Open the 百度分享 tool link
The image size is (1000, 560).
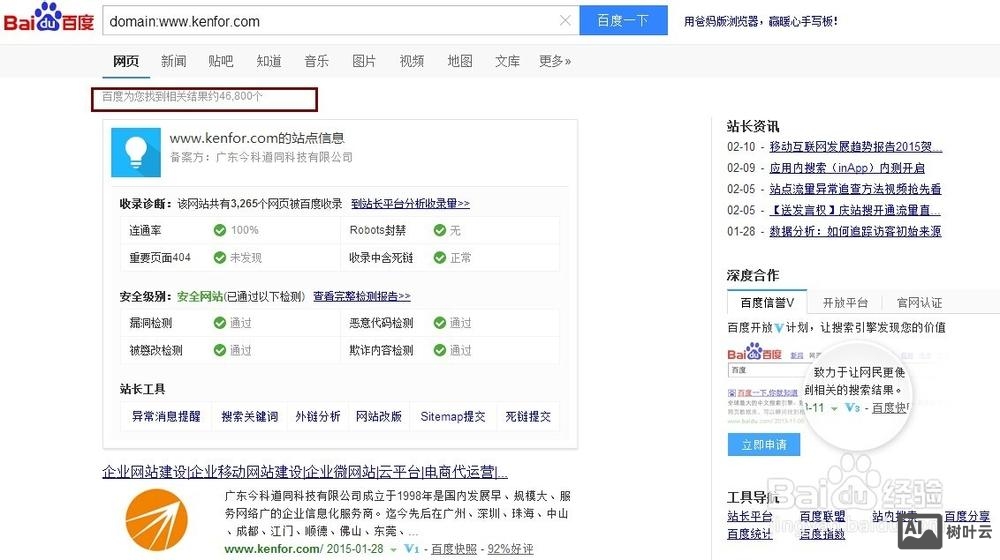[x=967, y=516]
